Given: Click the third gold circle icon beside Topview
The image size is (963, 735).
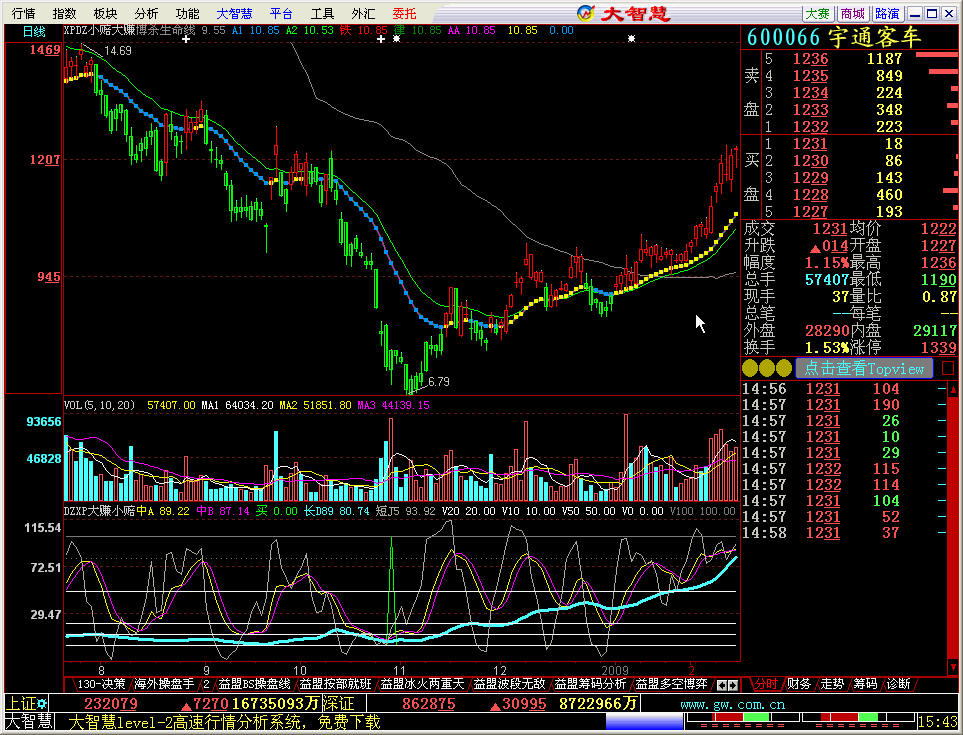Looking at the screenshot, I should 784,368.
